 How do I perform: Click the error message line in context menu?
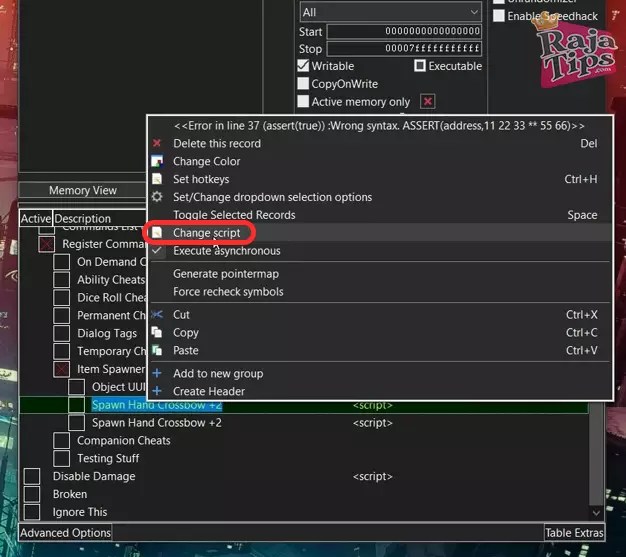pos(379,125)
